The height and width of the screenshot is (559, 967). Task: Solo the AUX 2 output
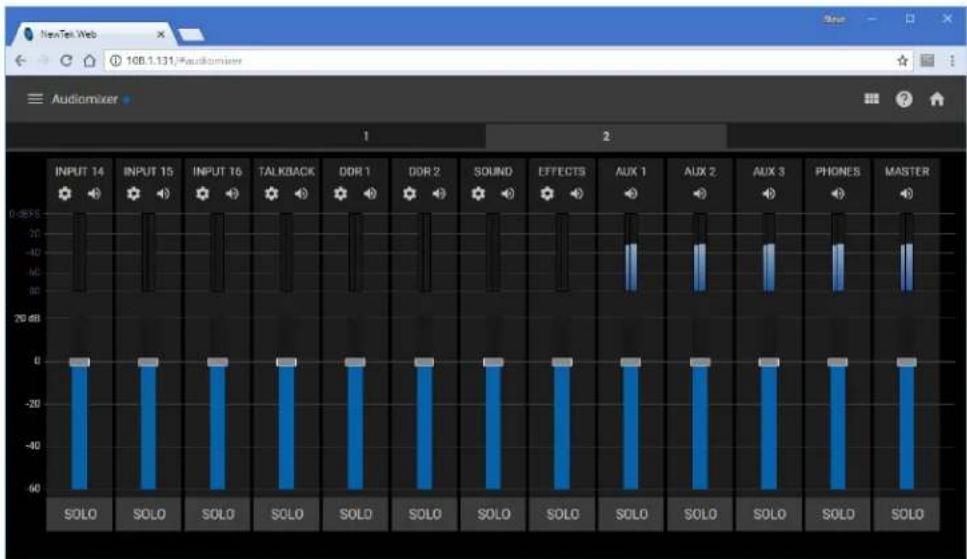coord(701,514)
